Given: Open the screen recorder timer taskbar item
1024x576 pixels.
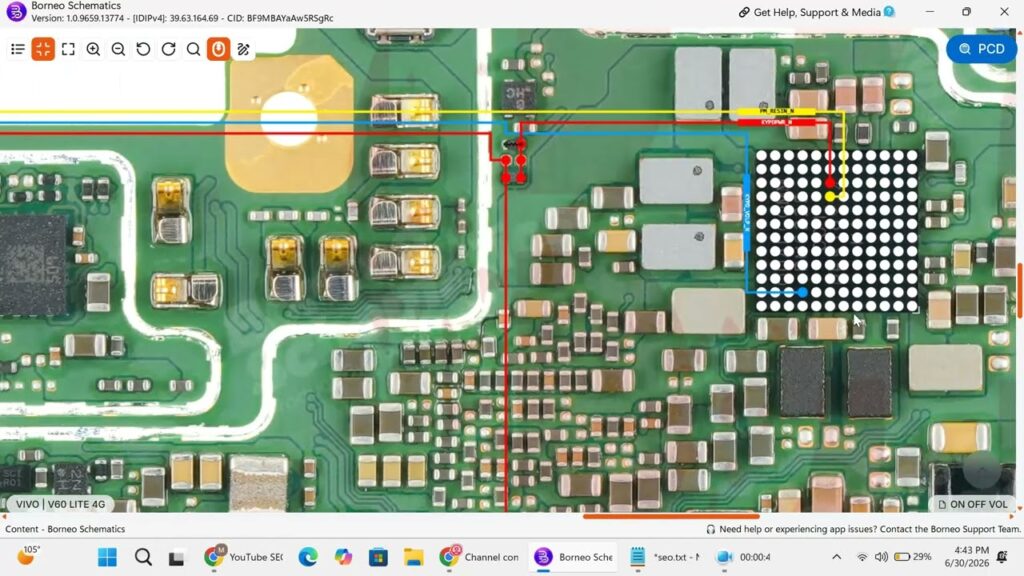Looking at the screenshot, I should [744, 557].
